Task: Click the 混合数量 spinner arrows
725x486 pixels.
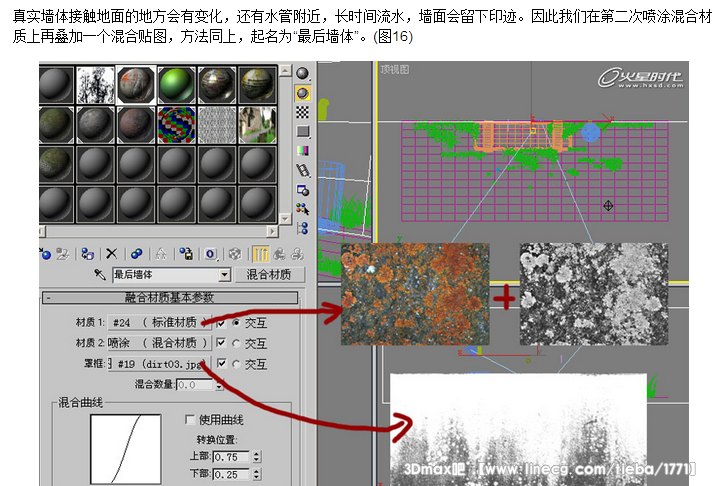Action: (x=220, y=385)
